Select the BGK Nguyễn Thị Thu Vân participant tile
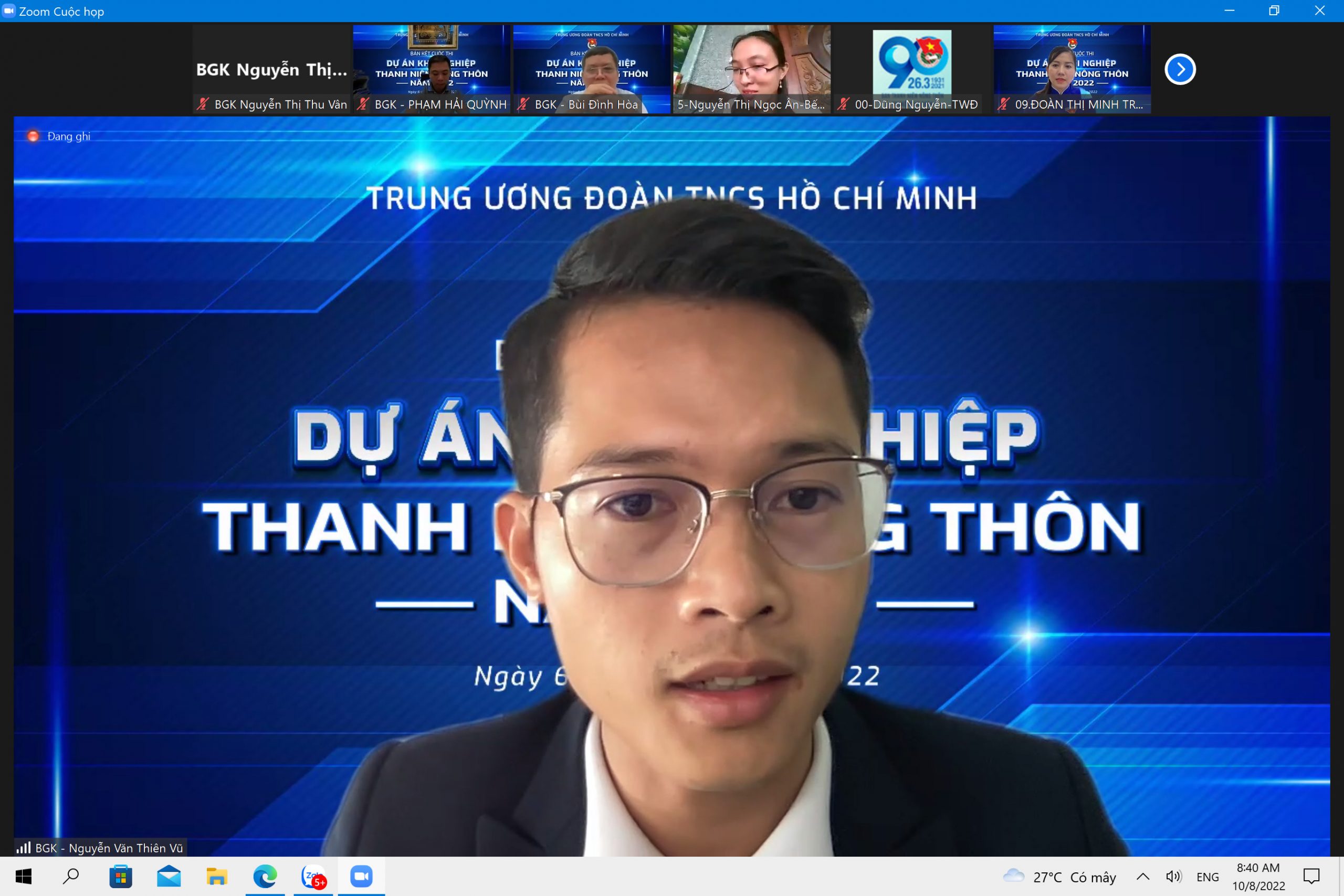Viewport: 1344px width, 896px height. [x=271, y=69]
